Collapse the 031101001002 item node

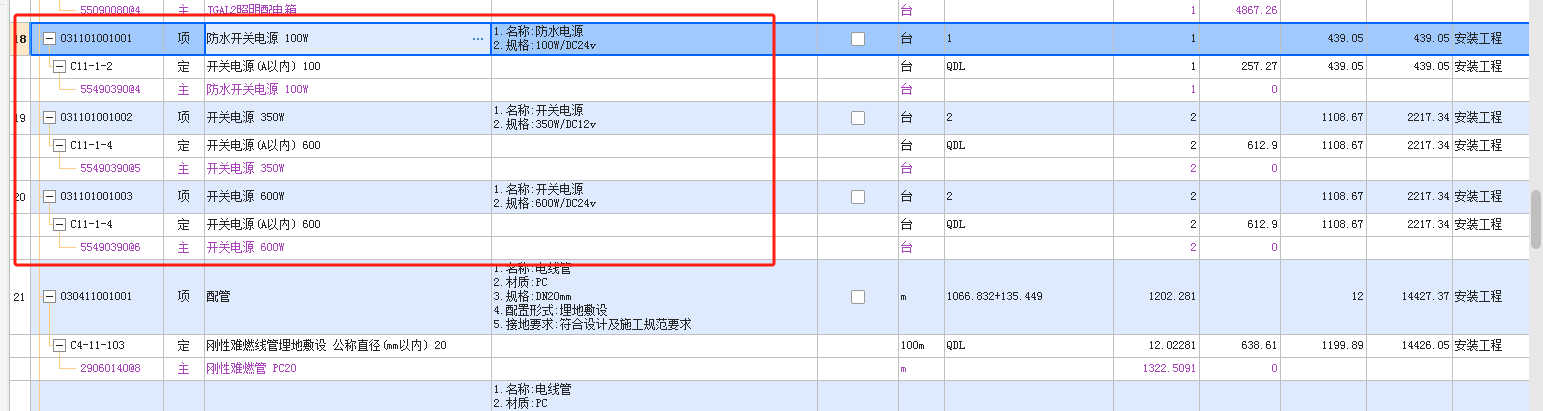(49, 118)
